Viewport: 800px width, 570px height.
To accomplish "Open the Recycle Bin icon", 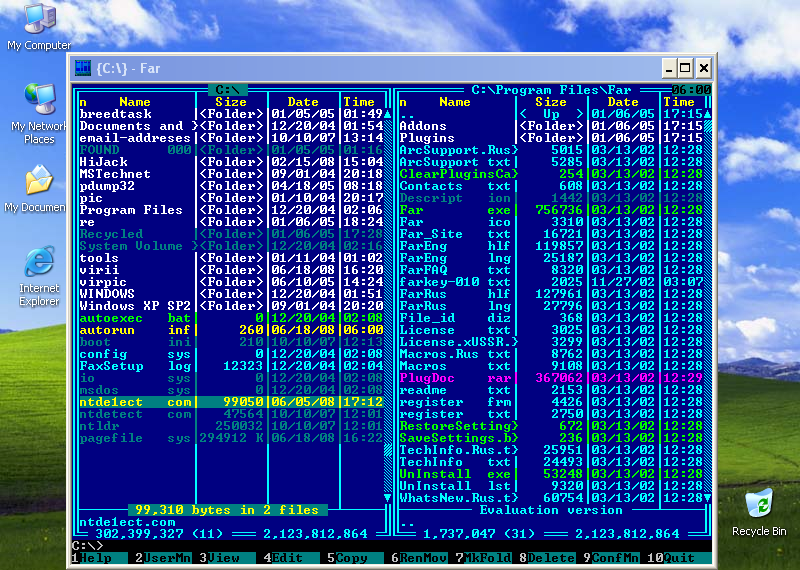I will 759,512.
